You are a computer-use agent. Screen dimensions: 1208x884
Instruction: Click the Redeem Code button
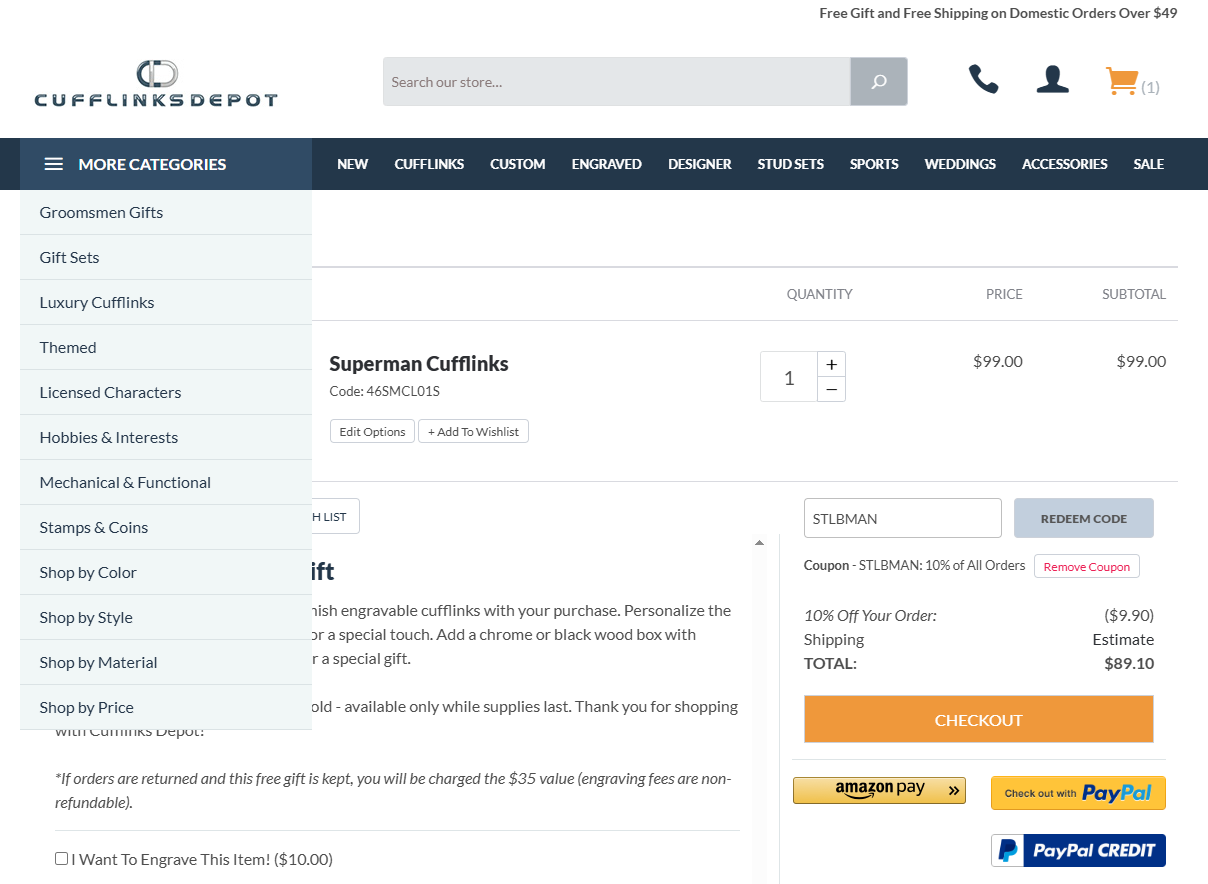tap(1084, 518)
